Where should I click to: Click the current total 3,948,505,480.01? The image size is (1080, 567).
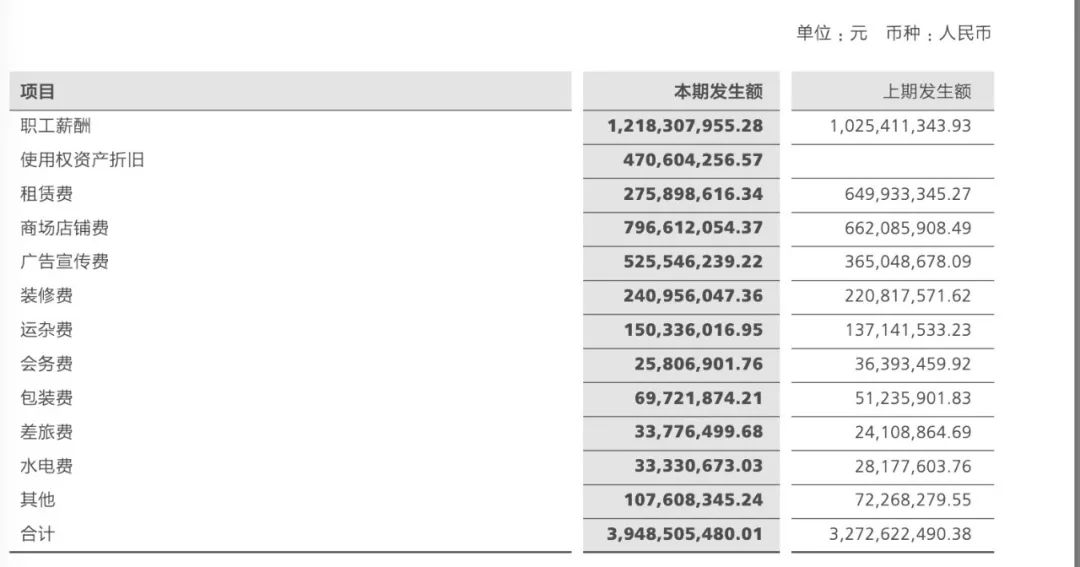[684, 534]
